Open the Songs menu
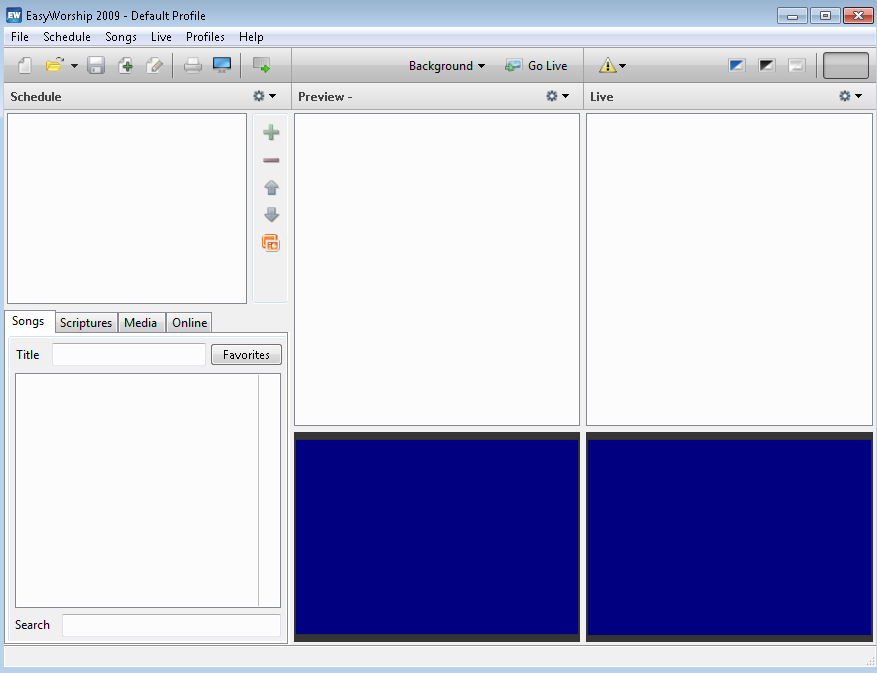877x673 pixels. 121,37
